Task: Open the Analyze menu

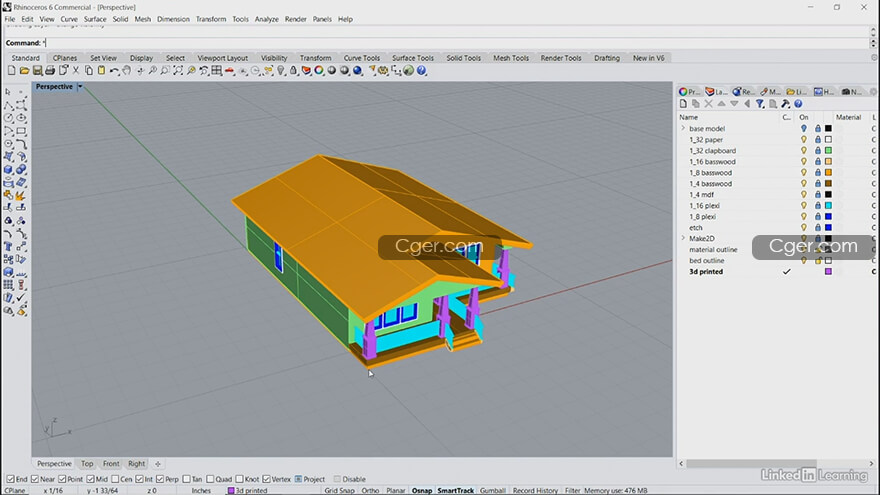Action: point(266,19)
